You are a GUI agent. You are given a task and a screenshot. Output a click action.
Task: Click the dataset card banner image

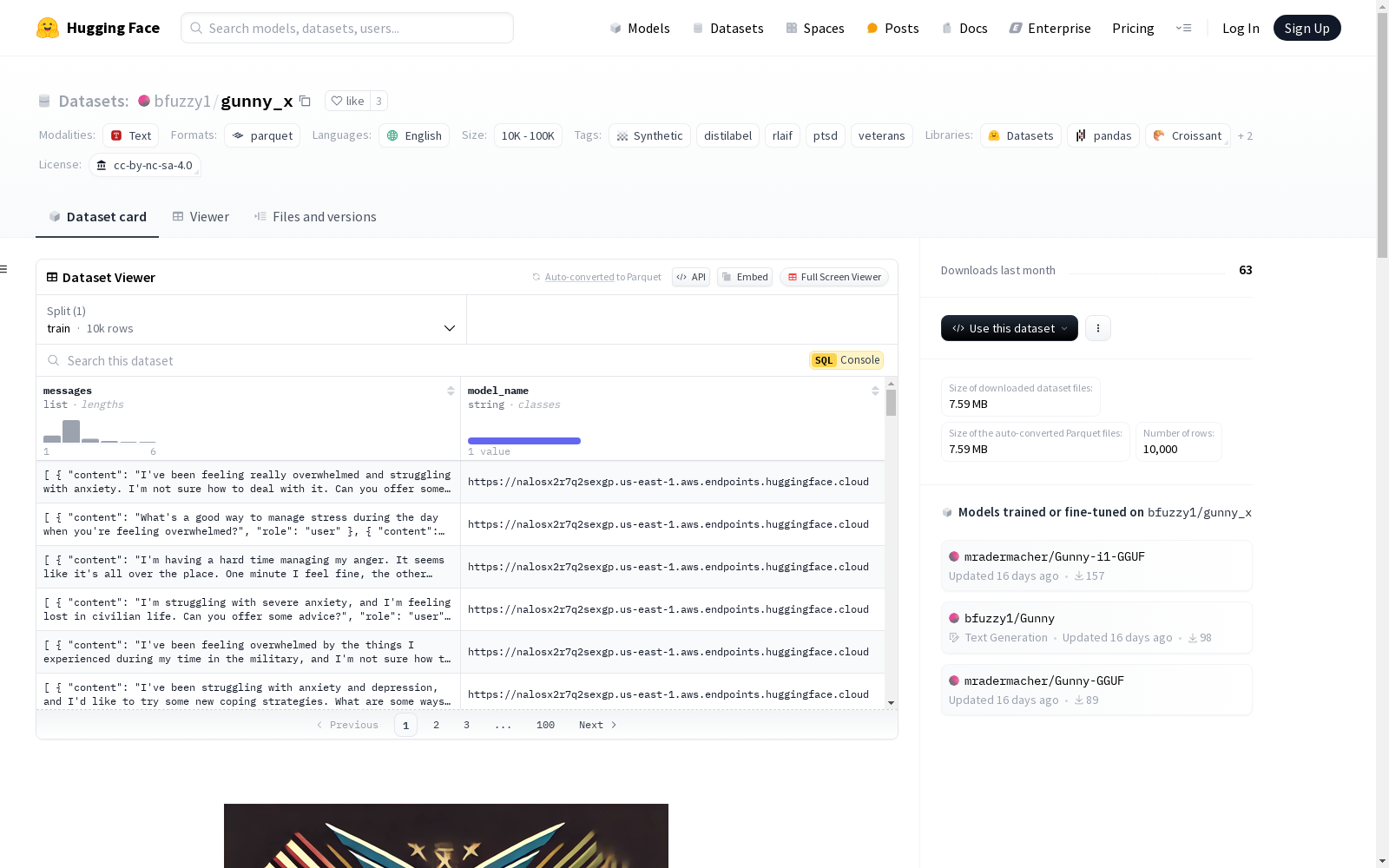(446, 836)
